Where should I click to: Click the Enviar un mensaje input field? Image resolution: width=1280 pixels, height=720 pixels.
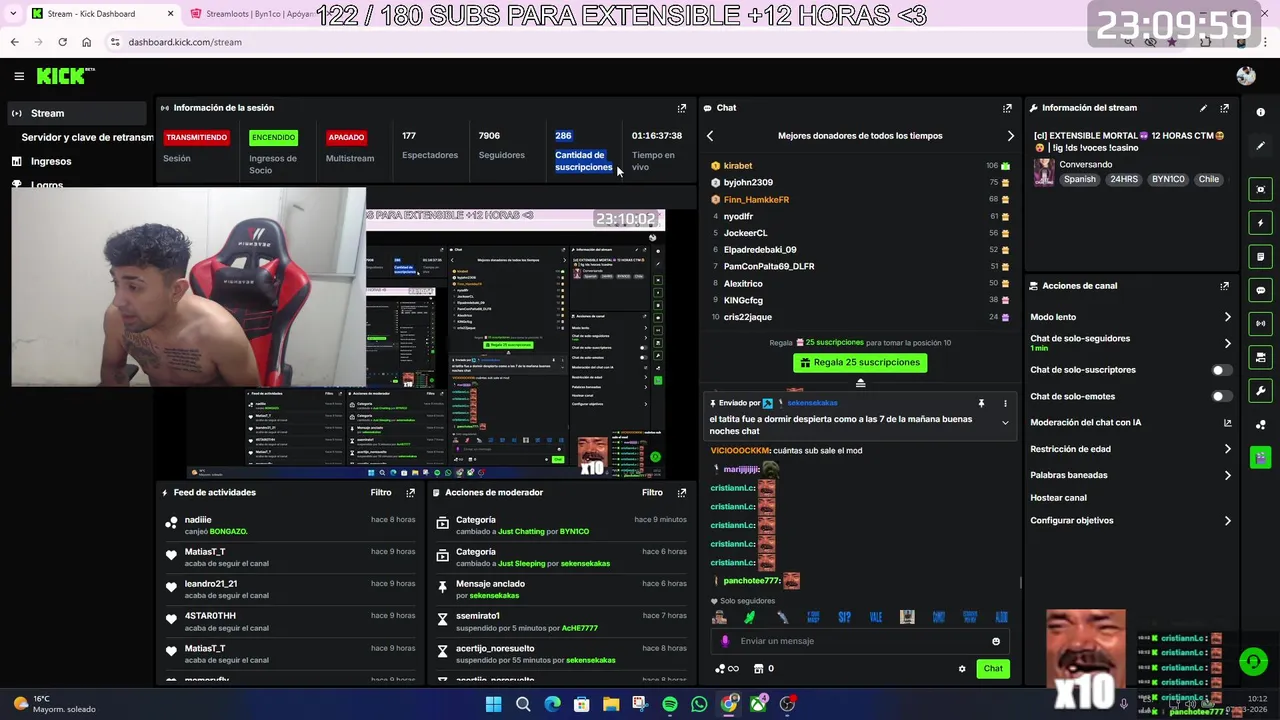pyautogui.click(x=858, y=642)
